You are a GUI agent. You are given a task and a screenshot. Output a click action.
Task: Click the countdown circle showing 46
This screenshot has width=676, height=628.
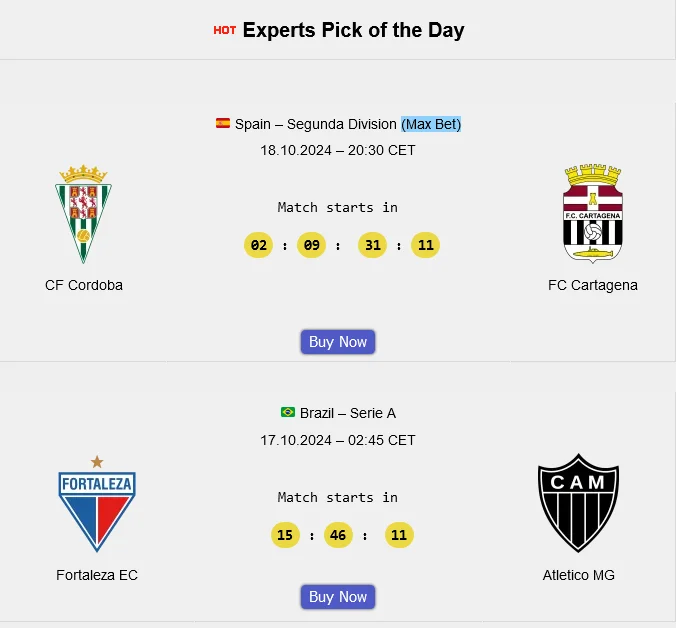coord(338,535)
